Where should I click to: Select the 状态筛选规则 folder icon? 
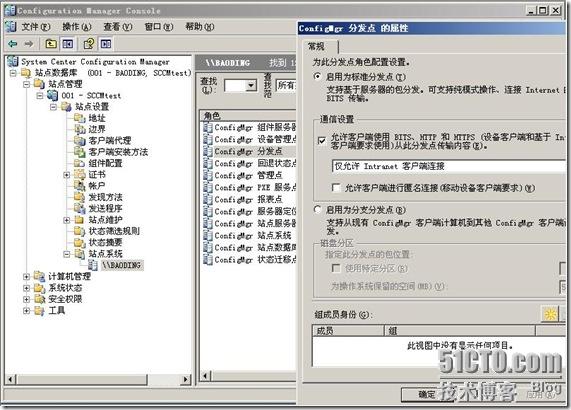point(79,231)
